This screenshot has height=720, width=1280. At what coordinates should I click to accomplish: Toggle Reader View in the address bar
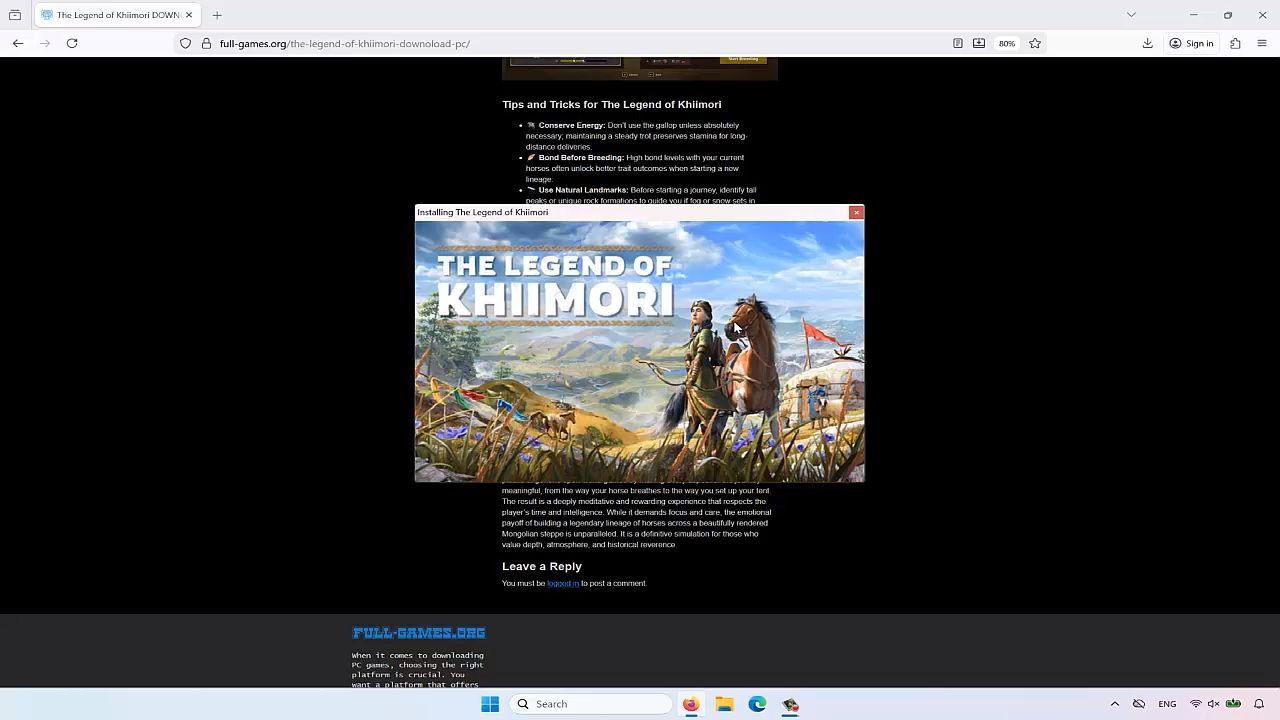click(x=957, y=43)
